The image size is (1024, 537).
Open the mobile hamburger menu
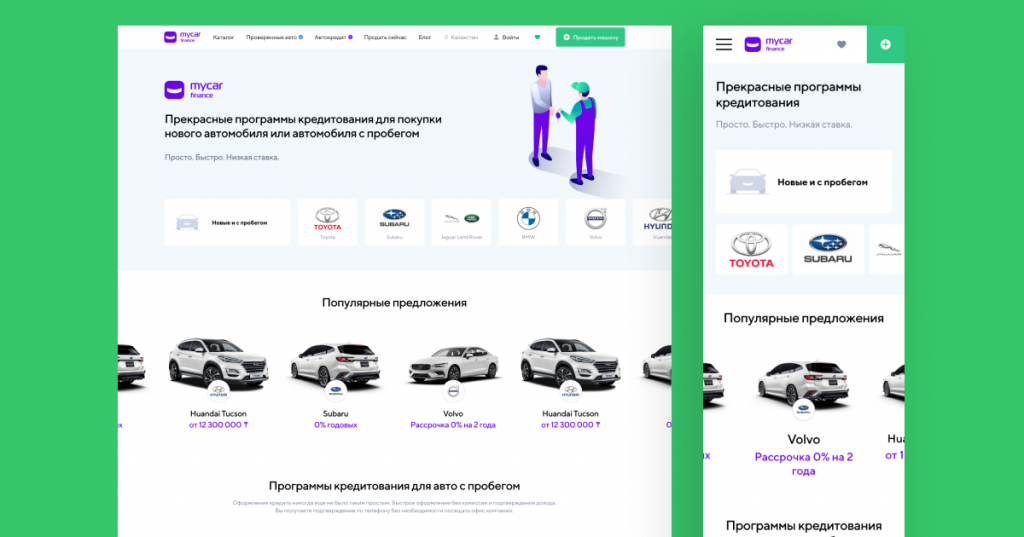(x=724, y=44)
